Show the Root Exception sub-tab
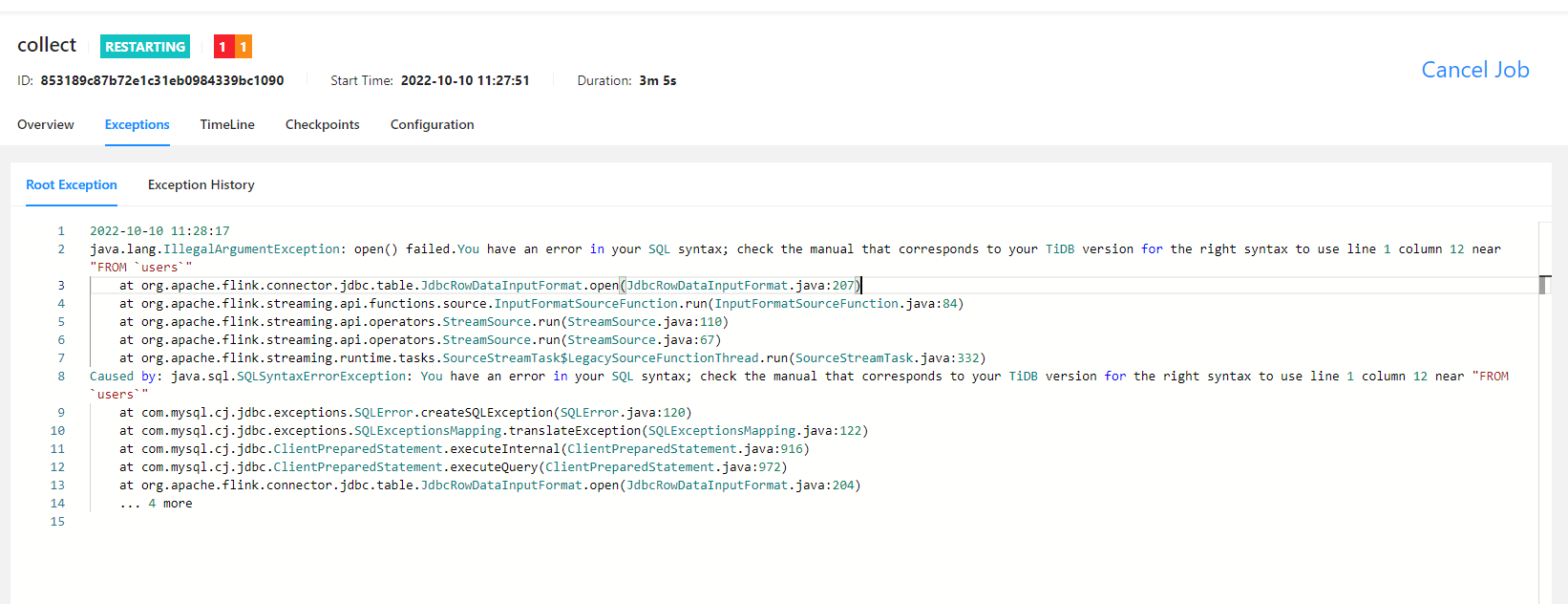This screenshot has width=1568, height=604. coord(72,184)
